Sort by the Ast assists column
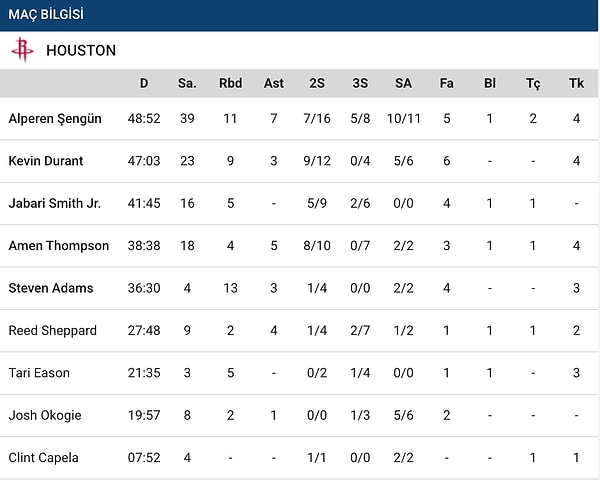 pos(274,83)
